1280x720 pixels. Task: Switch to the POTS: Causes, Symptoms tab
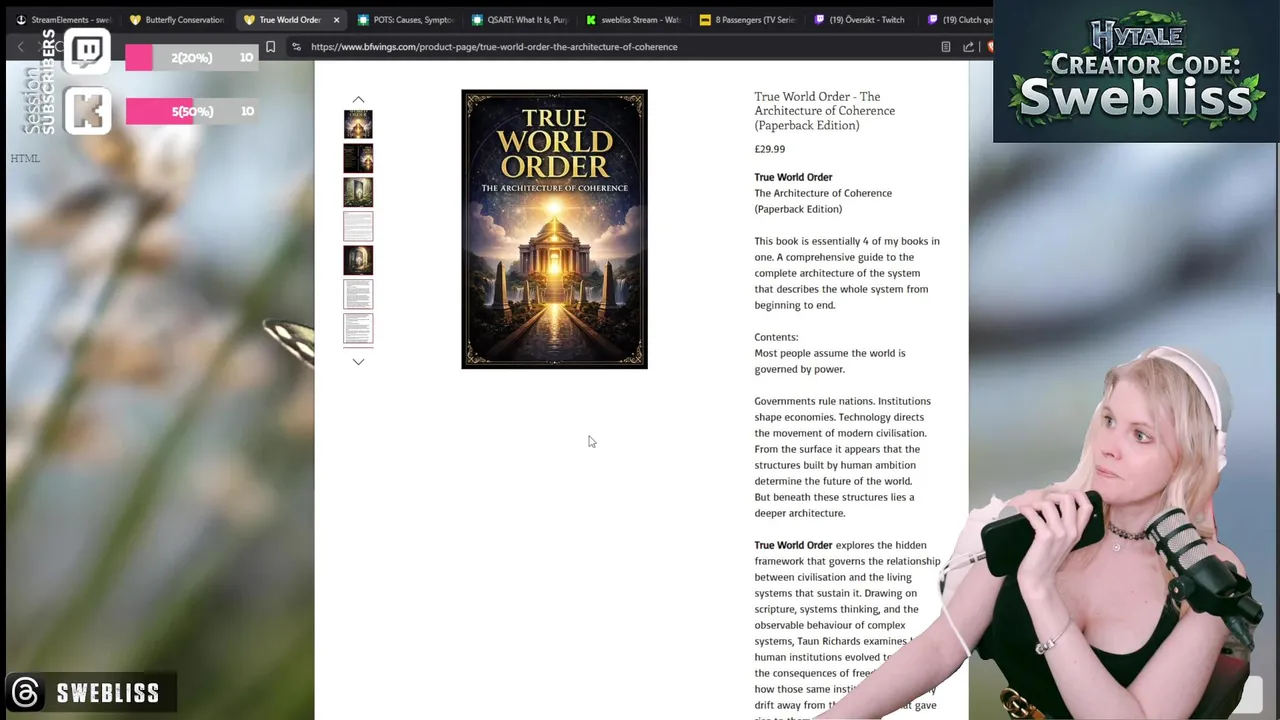coord(405,20)
